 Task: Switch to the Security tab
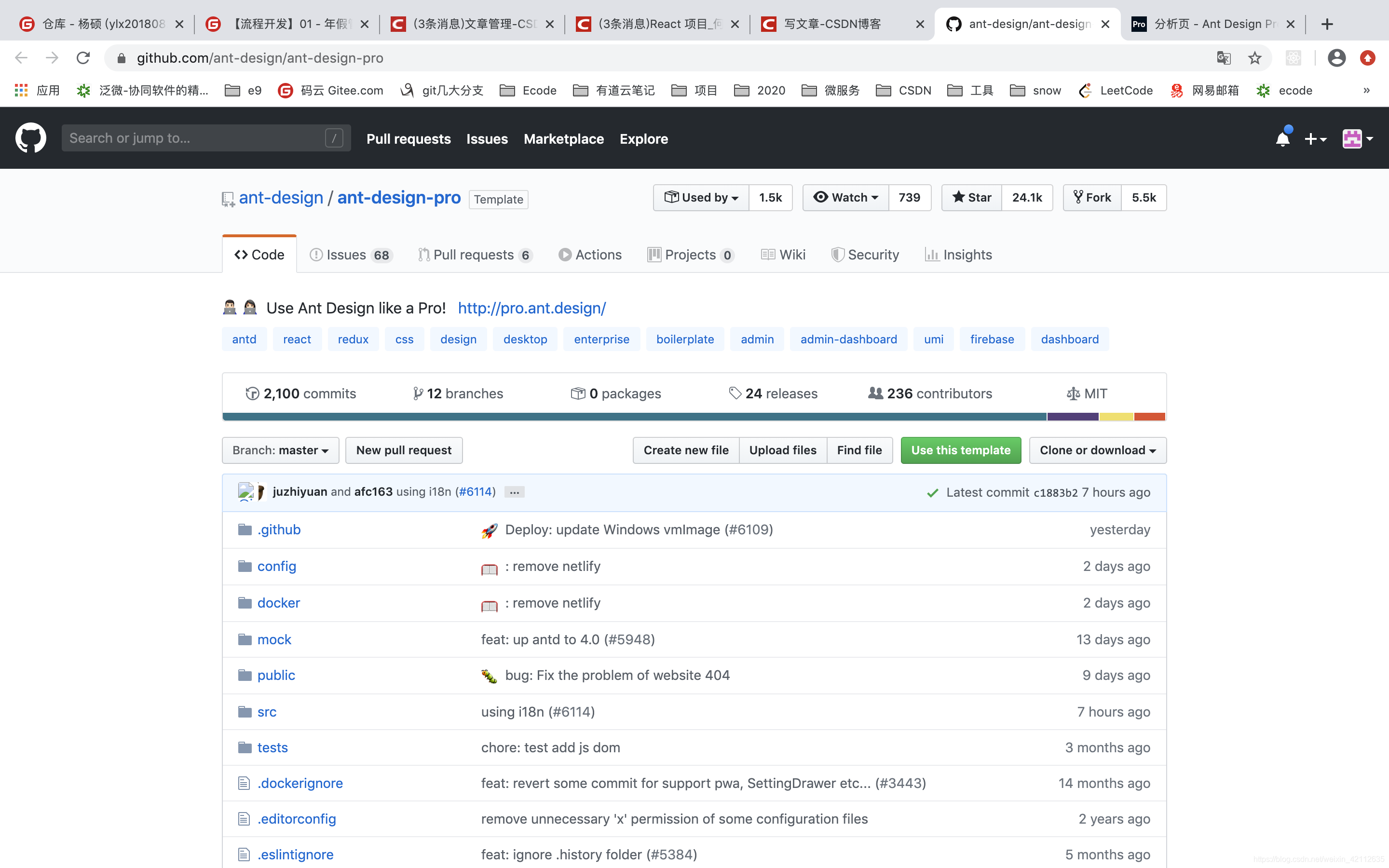pos(865,255)
